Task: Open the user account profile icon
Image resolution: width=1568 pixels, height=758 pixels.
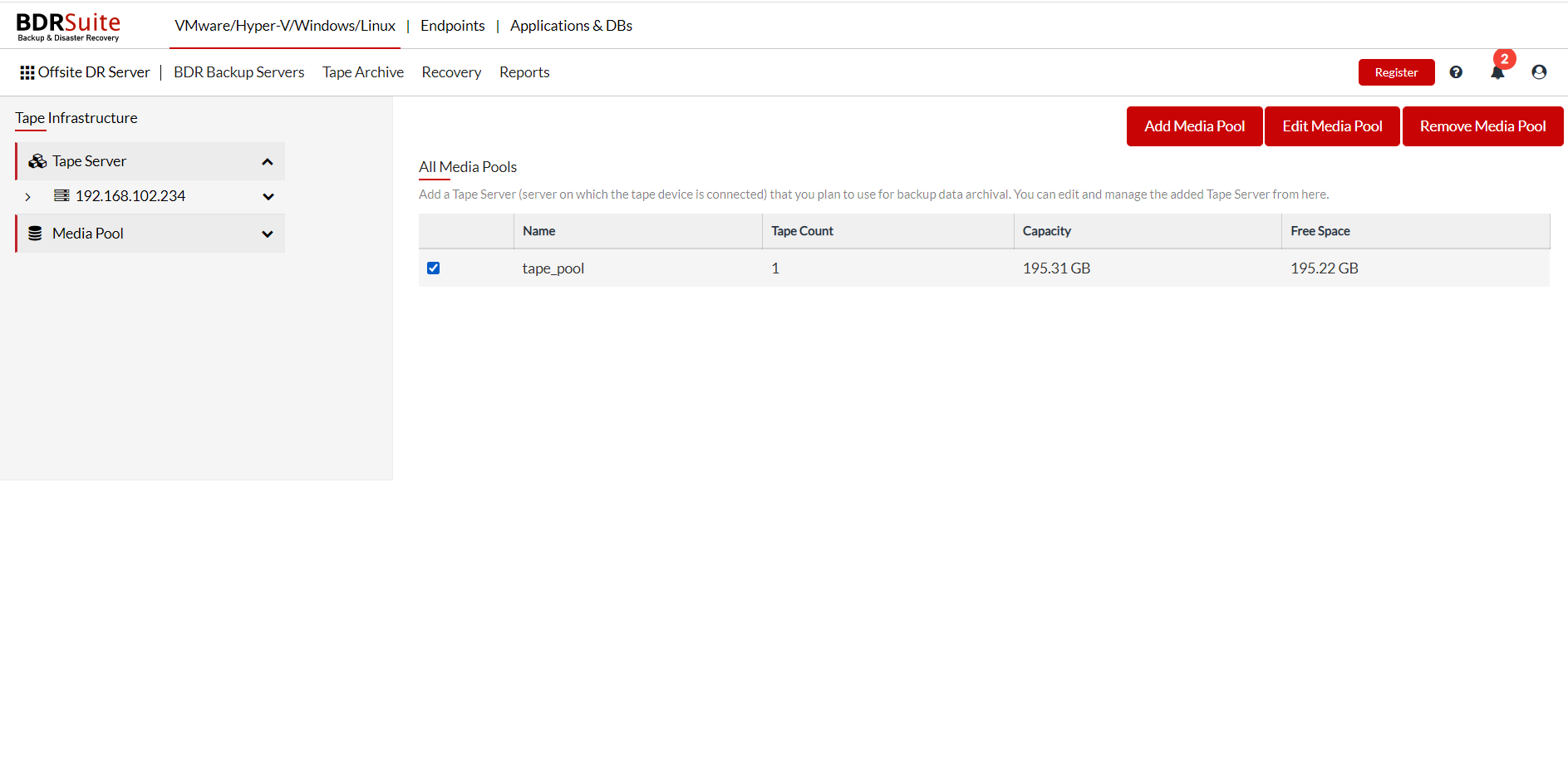Action: pyautogui.click(x=1539, y=72)
